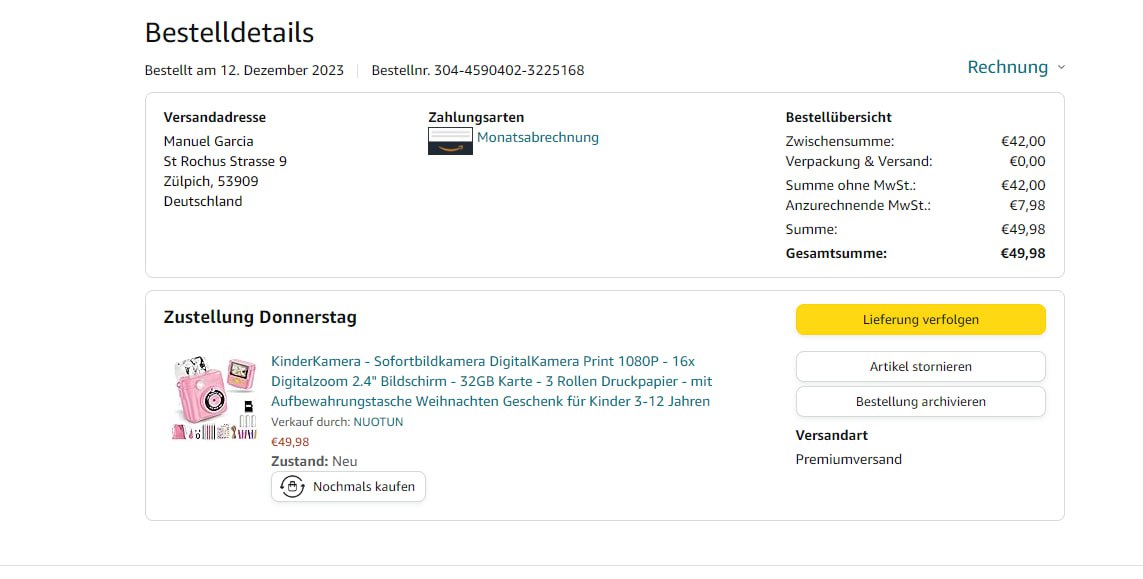Click the recipient name Manuel Garcia
Image resolution: width=1143 pixels, height=579 pixels.
(208, 141)
